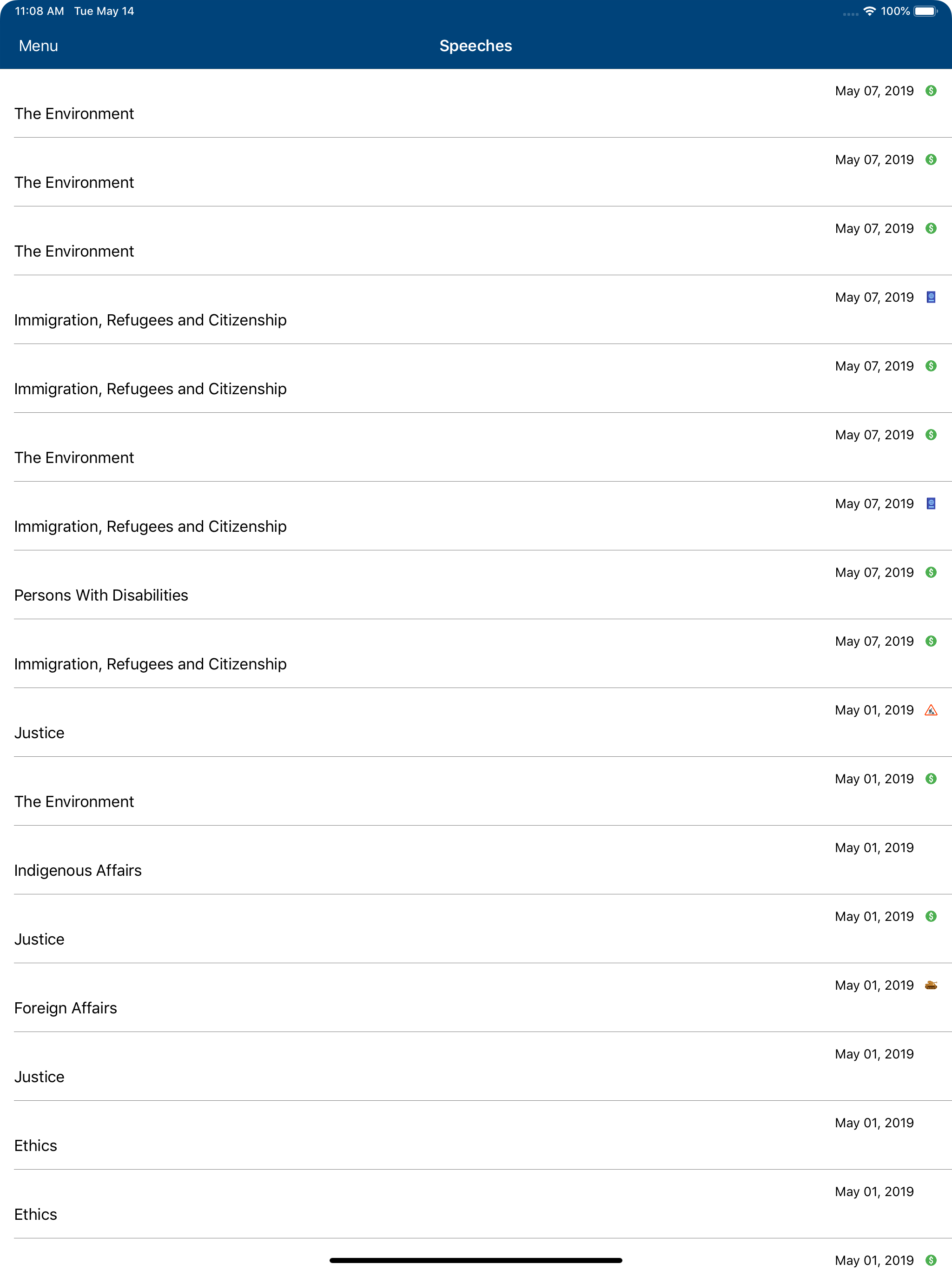Image resolution: width=952 pixels, height=1270 pixels.
Task: Tap the blue passport icon on first Immigration speech
Action: [931, 298]
